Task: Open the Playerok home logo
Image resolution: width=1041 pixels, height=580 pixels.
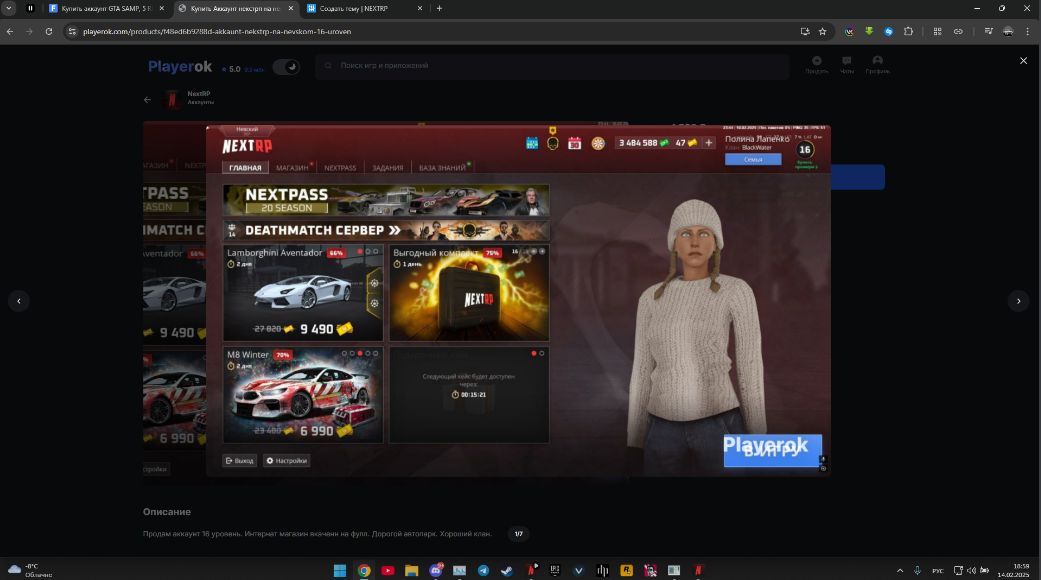Action: point(180,66)
